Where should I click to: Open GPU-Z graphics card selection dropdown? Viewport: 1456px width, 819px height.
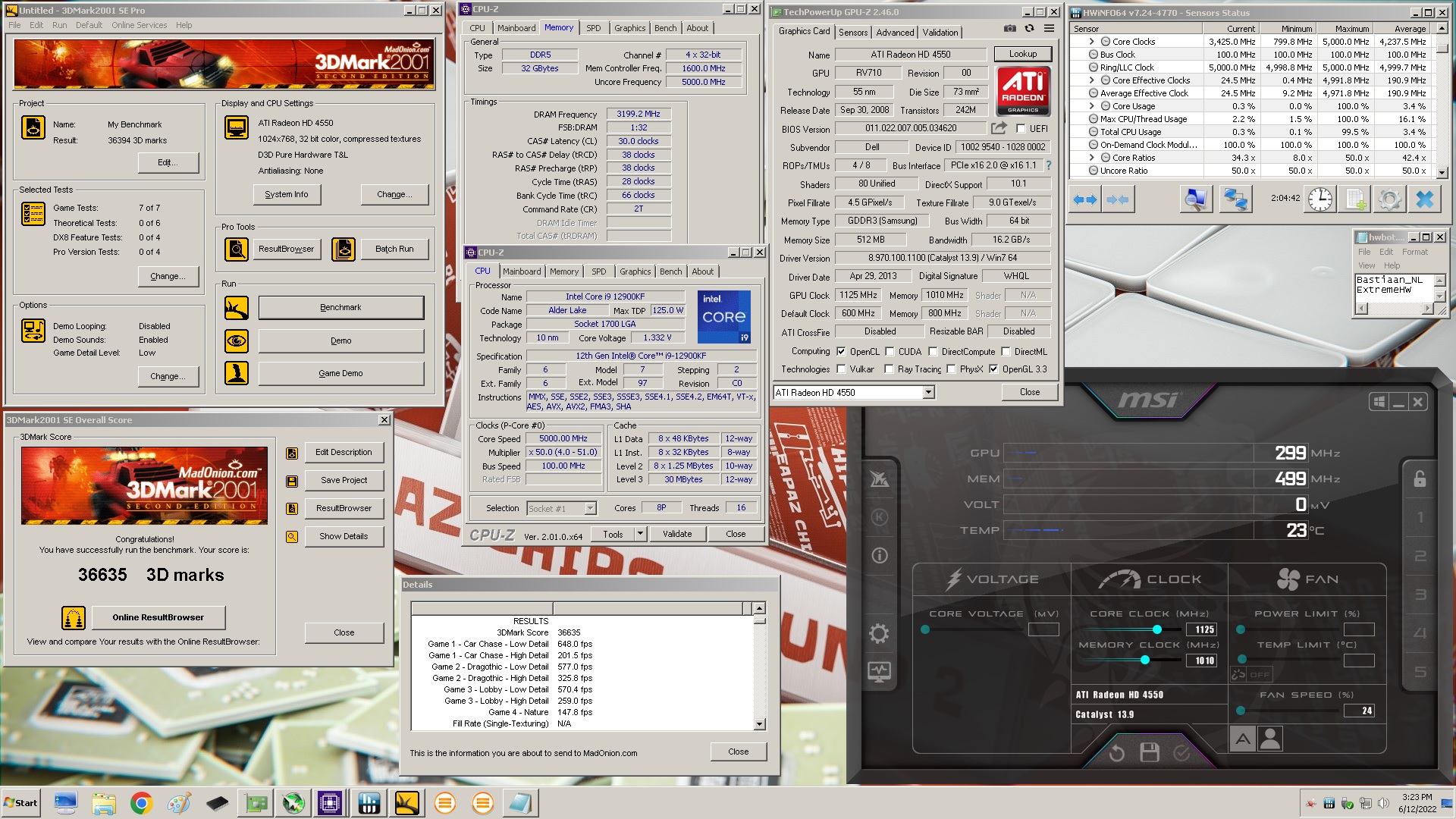[x=928, y=392]
